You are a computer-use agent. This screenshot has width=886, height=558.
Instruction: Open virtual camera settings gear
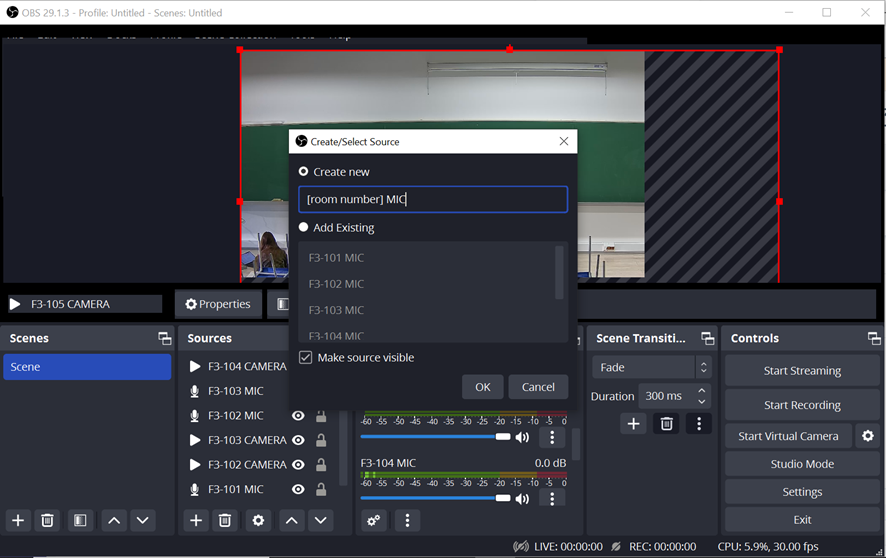click(868, 435)
